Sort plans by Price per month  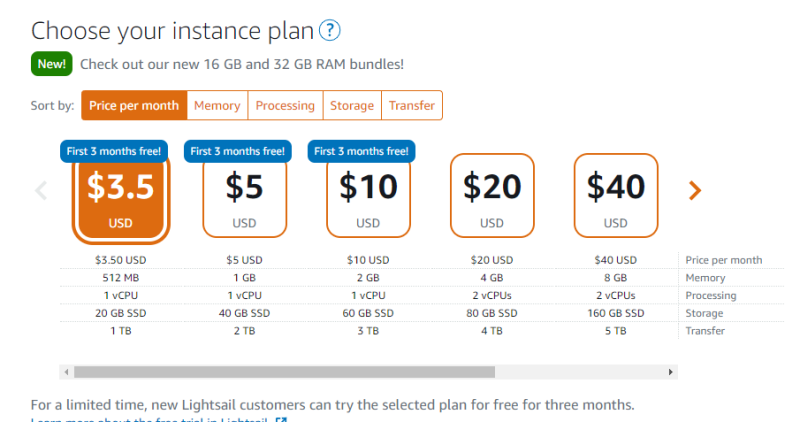[x=134, y=105]
